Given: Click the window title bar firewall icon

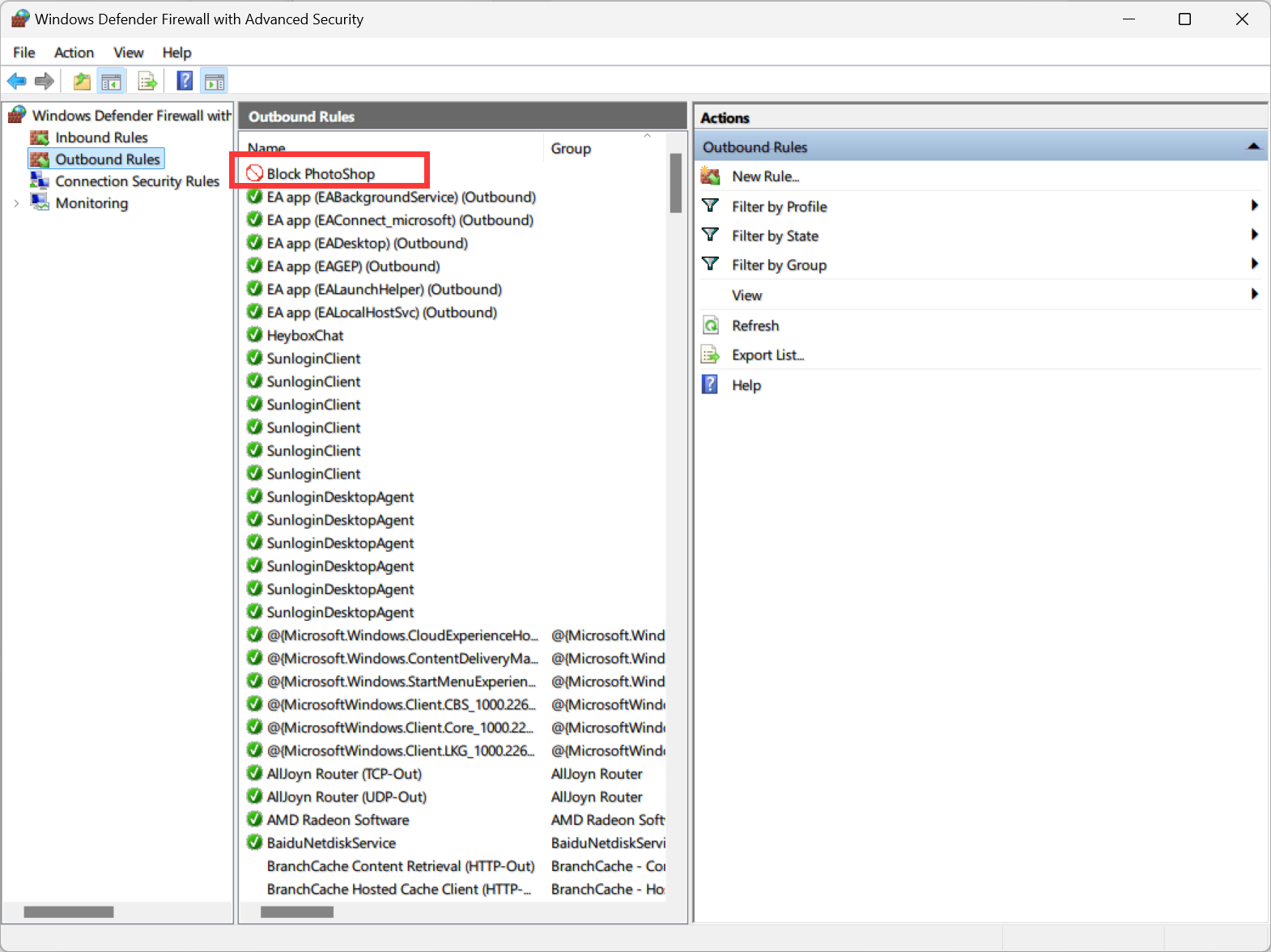Looking at the screenshot, I should point(20,19).
